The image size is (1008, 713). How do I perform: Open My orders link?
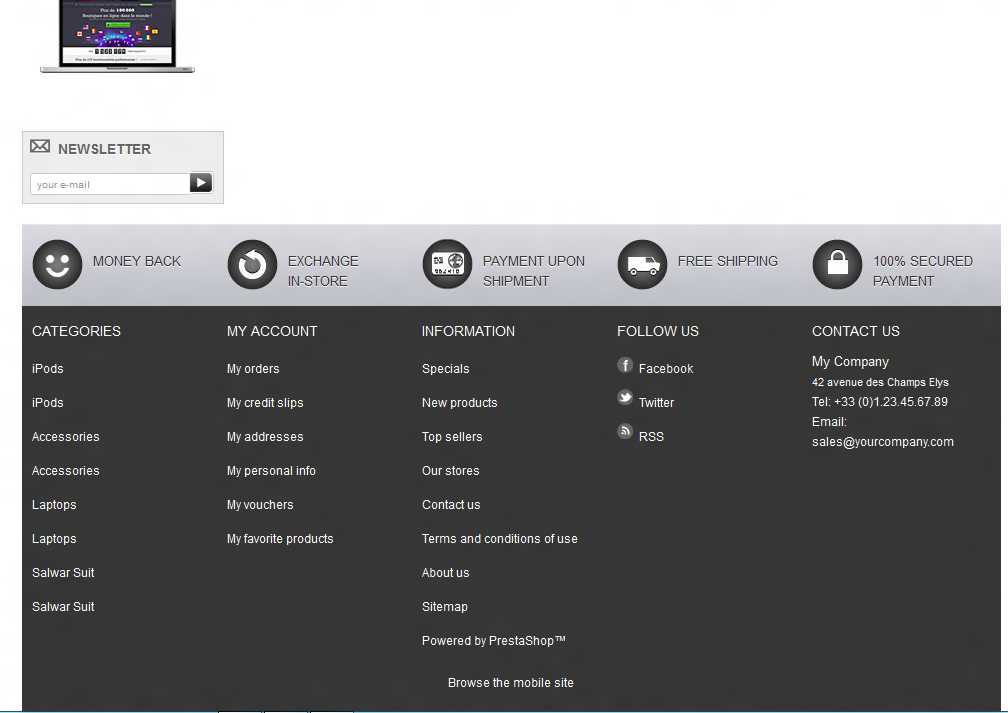click(x=253, y=369)
